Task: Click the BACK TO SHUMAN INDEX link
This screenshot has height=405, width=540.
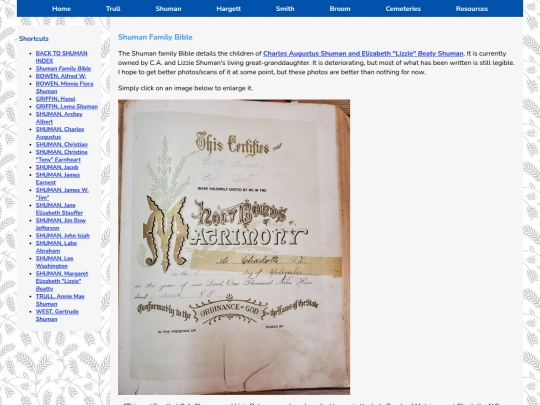Action: [61, 57]
